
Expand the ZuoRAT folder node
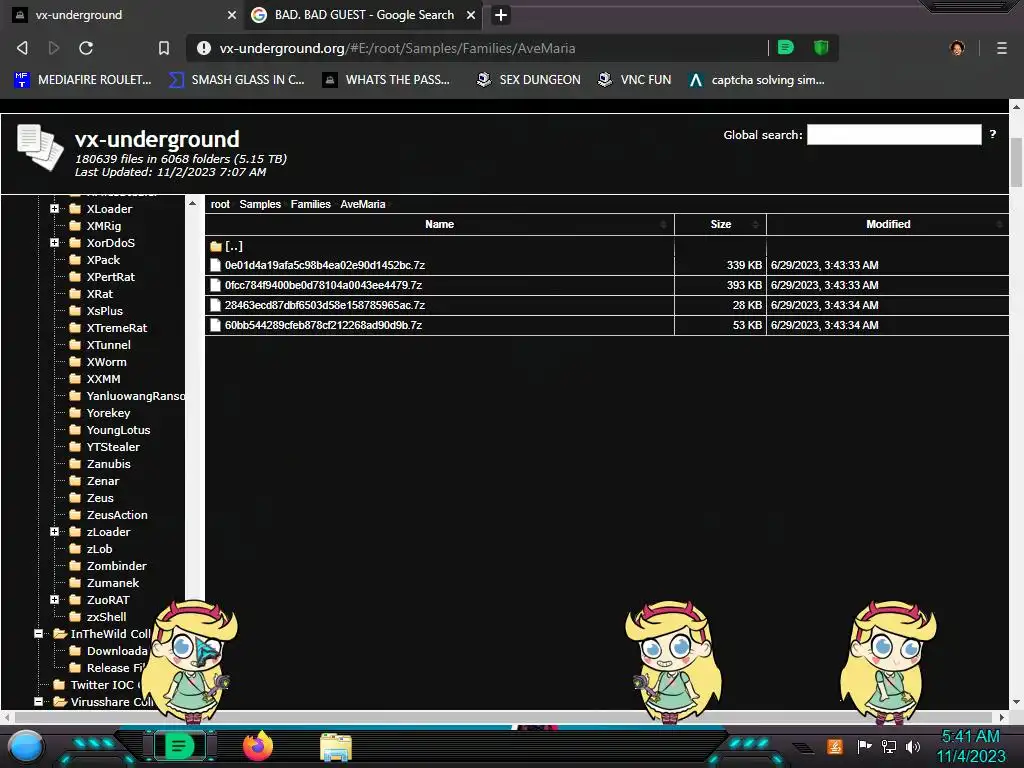[54, 600]
